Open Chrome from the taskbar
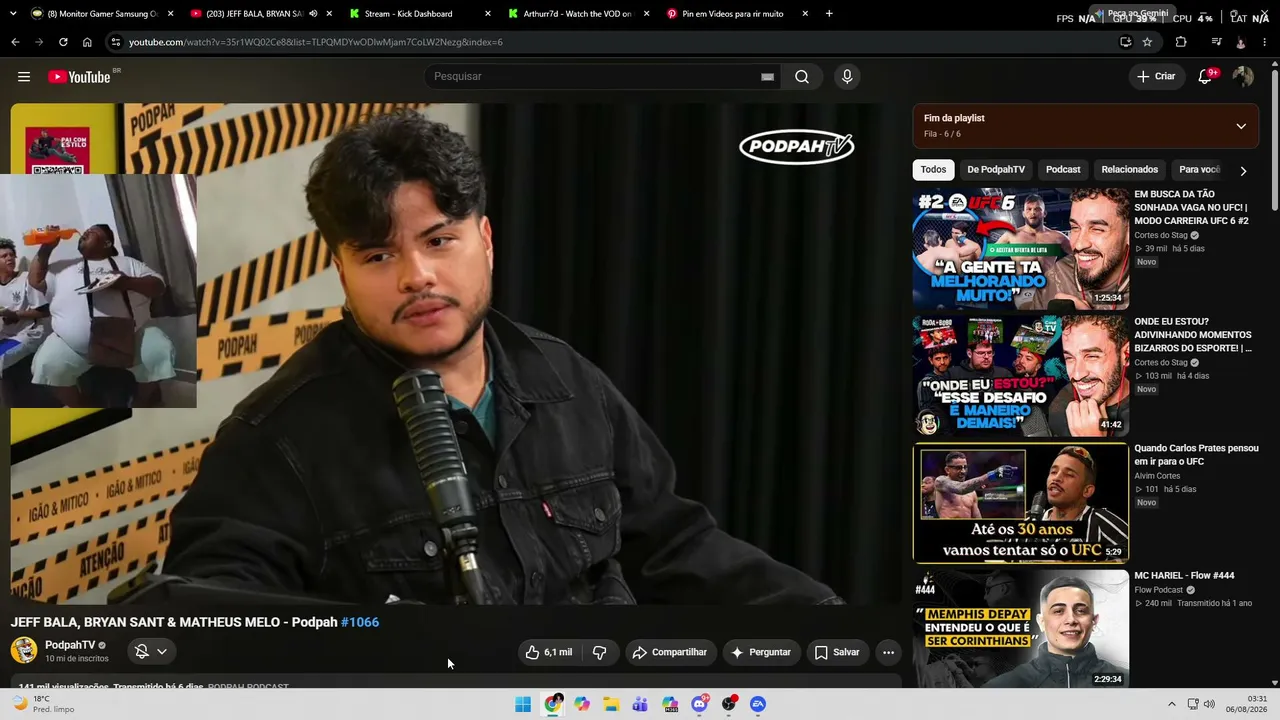The width and height of the screenshot is (1280, 720). point(553,704)
